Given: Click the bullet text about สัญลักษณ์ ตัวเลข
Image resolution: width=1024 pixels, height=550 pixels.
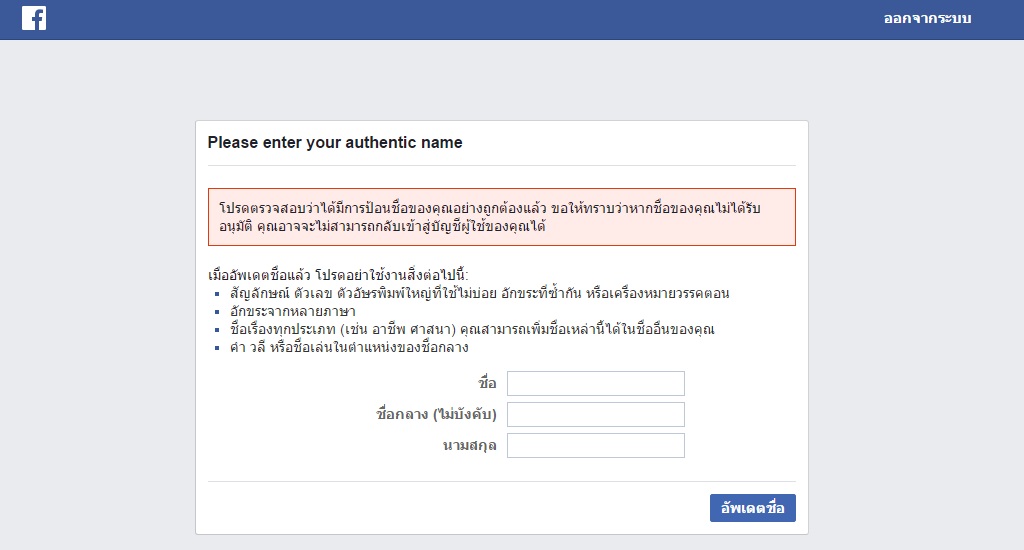Looking at the screenshot, I should pos(479,293).
